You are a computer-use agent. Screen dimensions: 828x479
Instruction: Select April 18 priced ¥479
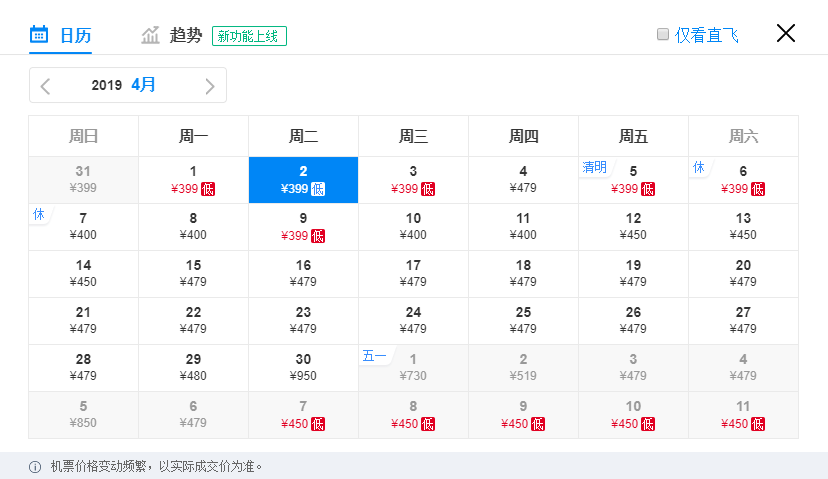pyautogui.click(x=523, y=274)
